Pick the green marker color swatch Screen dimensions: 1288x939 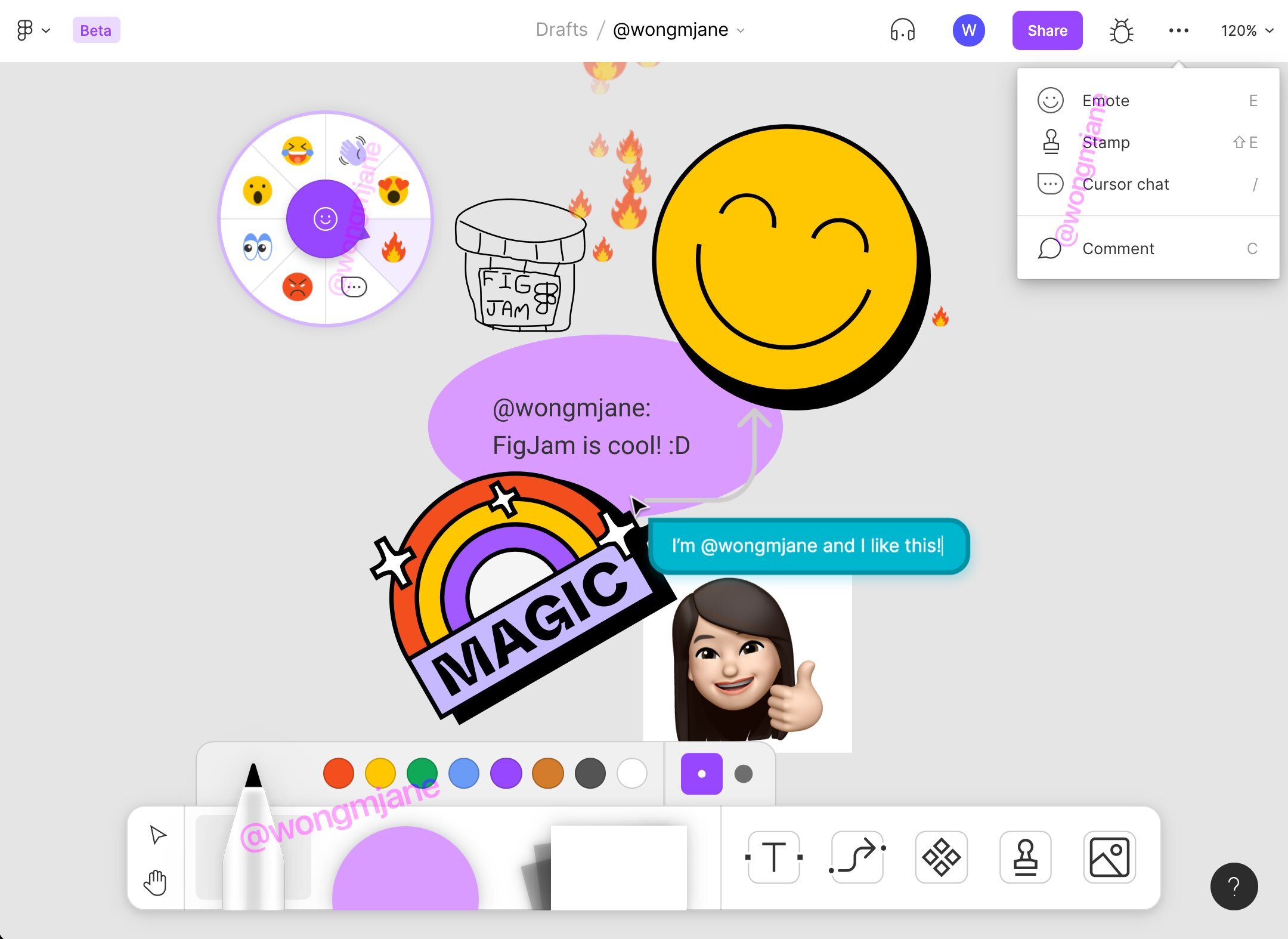422,774
